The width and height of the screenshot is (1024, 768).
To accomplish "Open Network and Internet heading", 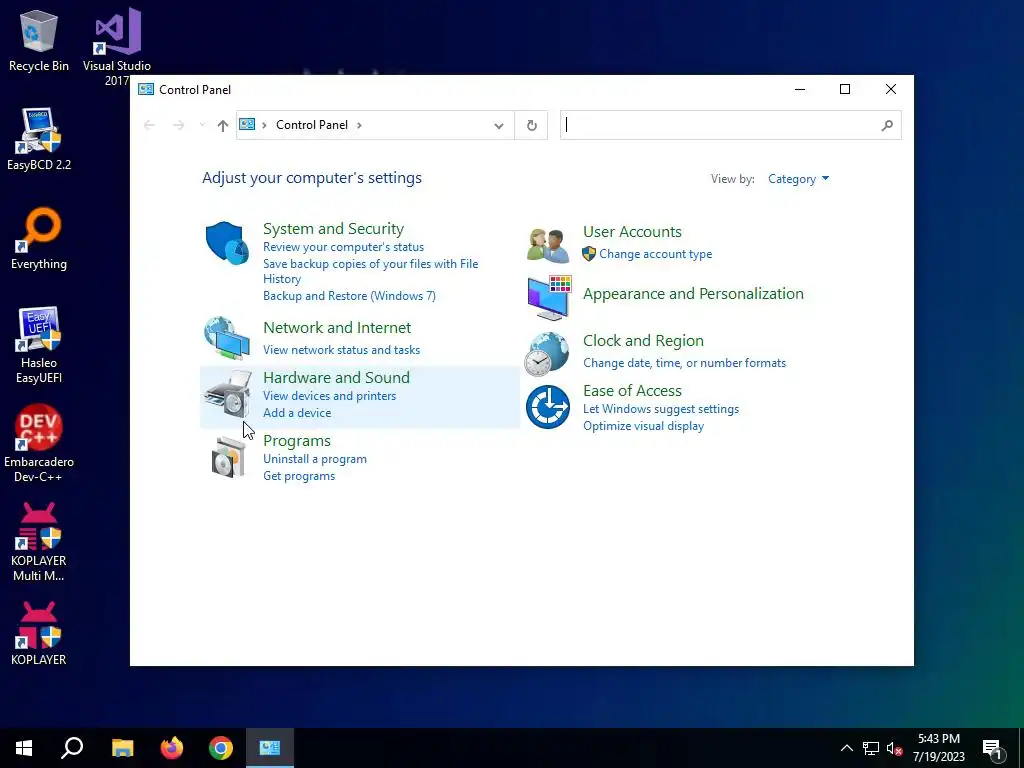I will pyautogui.click(x=337, y=328).
